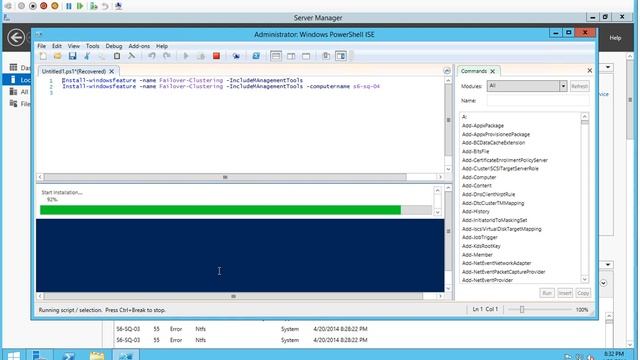The image size is (640, 360).
Task: Select Add-JobTrigger in command list
Action: tap(480, 237)
